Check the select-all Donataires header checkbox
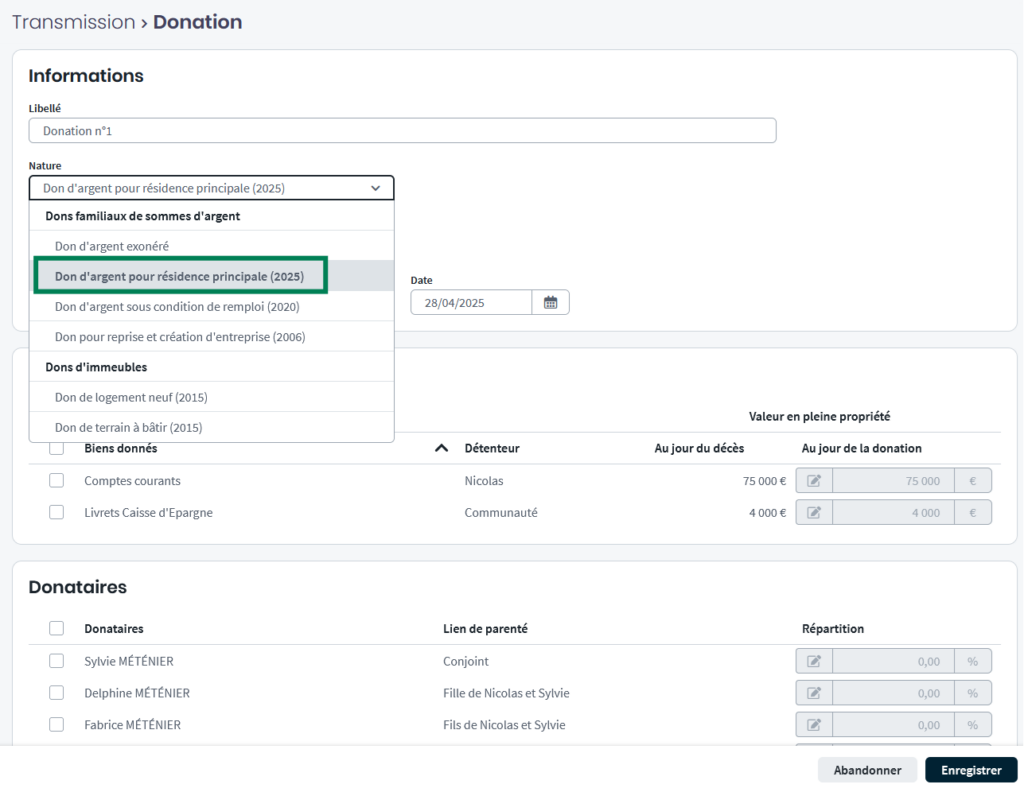Image resolution: width=1024 pixels, height=792 pixels. [57, 628]
